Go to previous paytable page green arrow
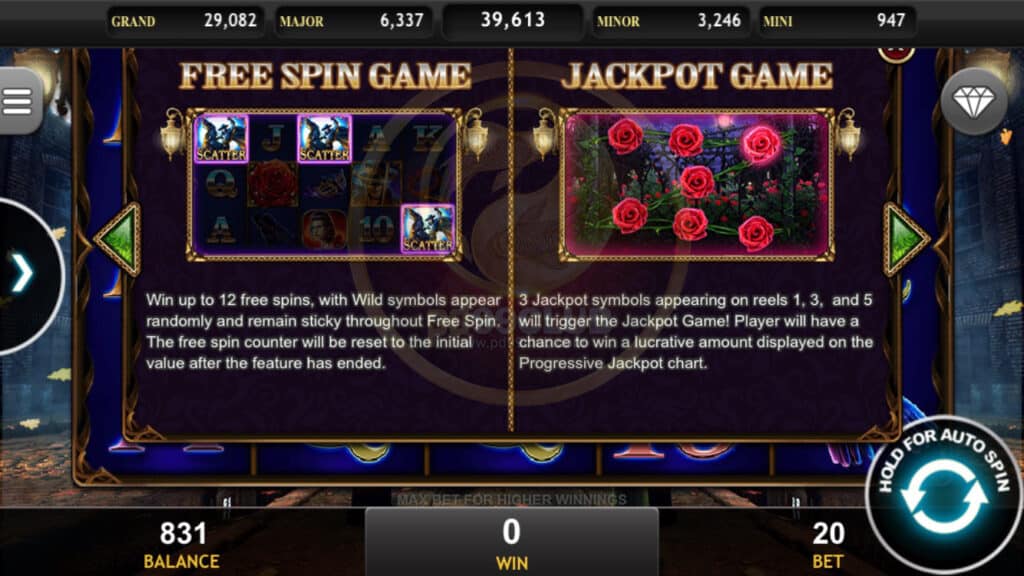 (x=120, y=239)
